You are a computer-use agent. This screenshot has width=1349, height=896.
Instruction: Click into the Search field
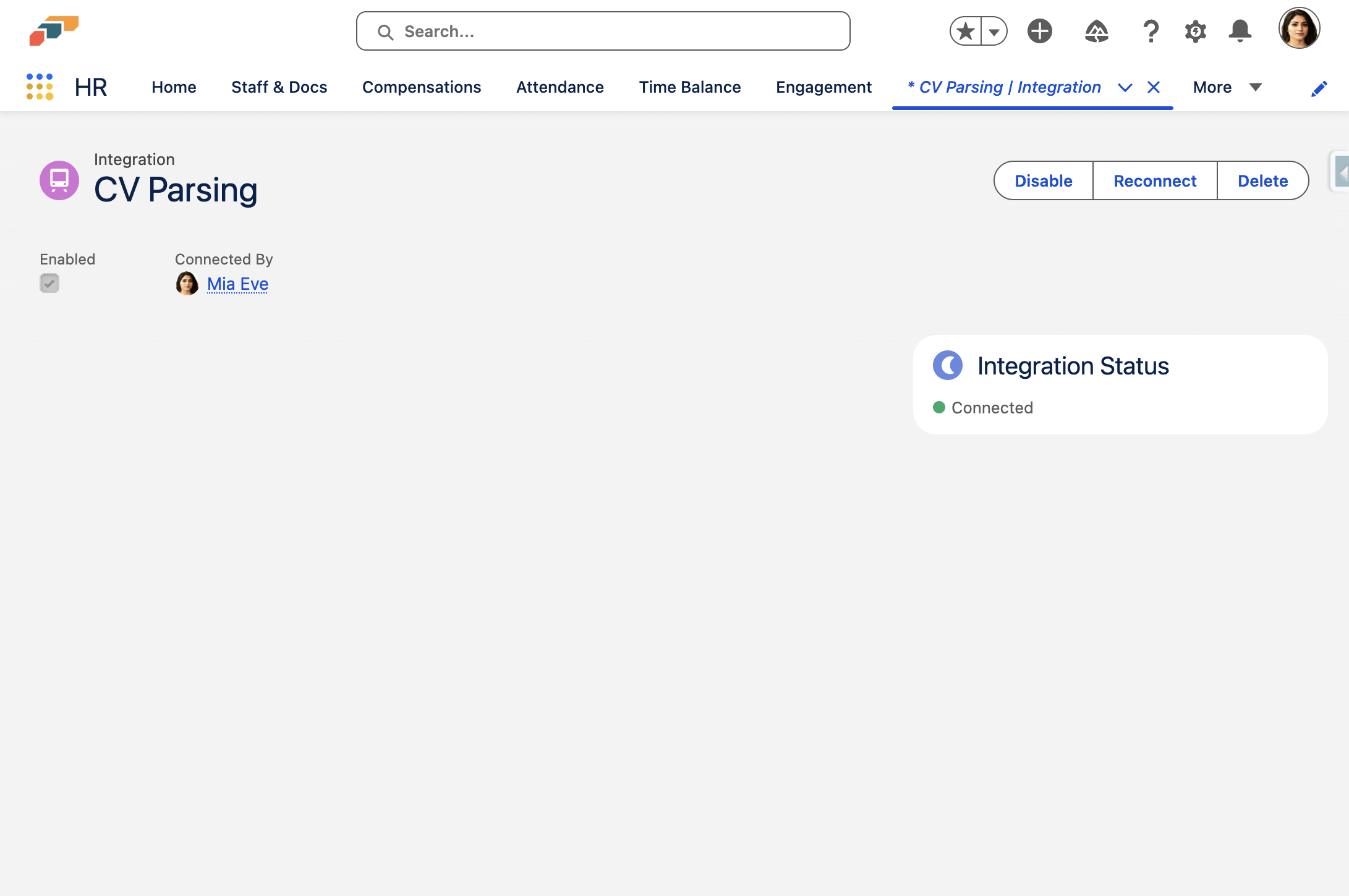point(603,32)
